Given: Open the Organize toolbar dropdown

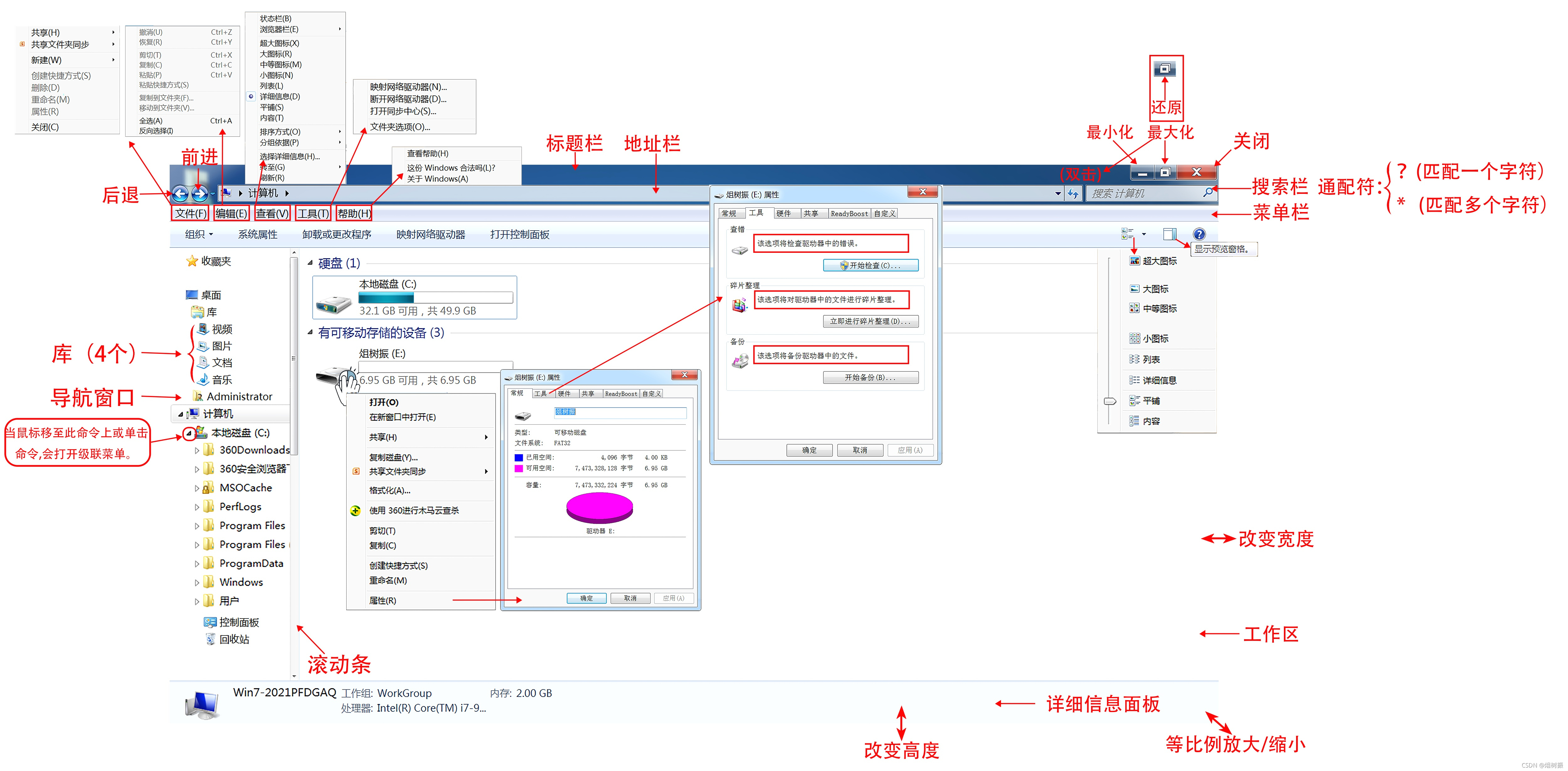Looking at the screenshot, I should tap(199, 234).
